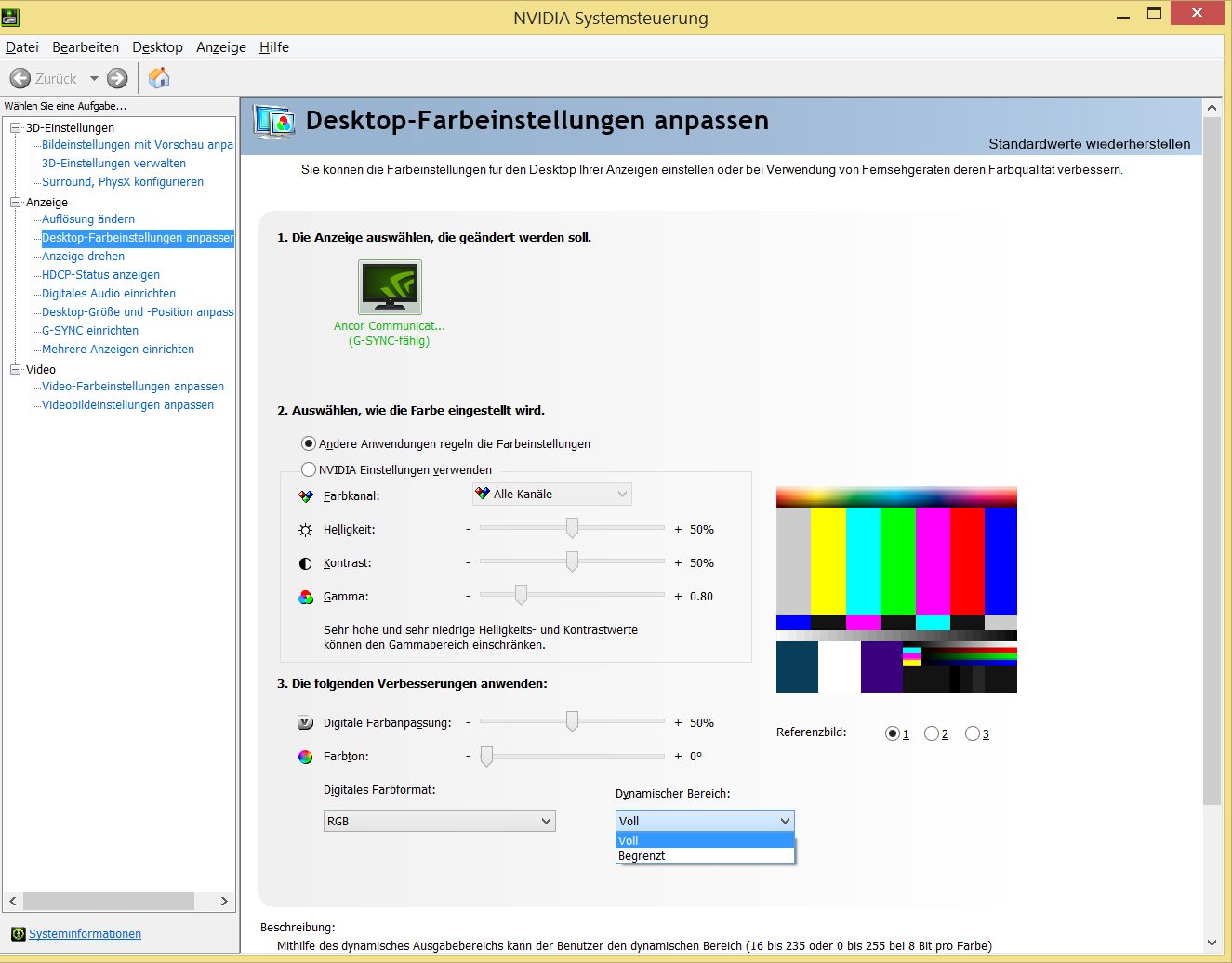
Task: Select 'NVIDIA Einstellungen verwenden' radio button
Action: [x=309, y=469]
